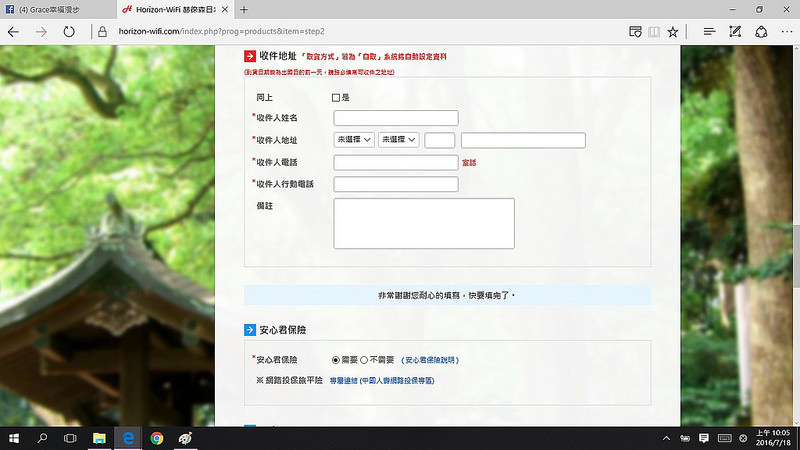
Task: Open the 專屬連結 insurance link
Action: tap(382, 381)
